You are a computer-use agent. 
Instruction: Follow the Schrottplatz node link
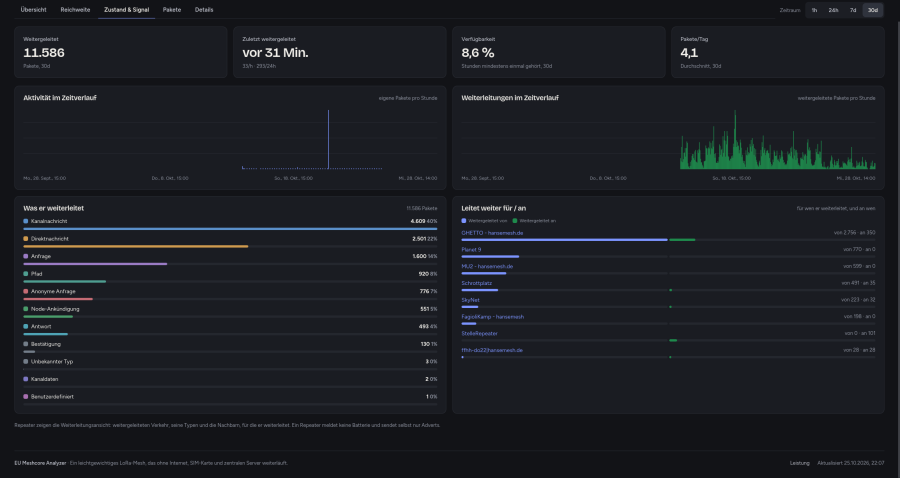coord(476,283)
